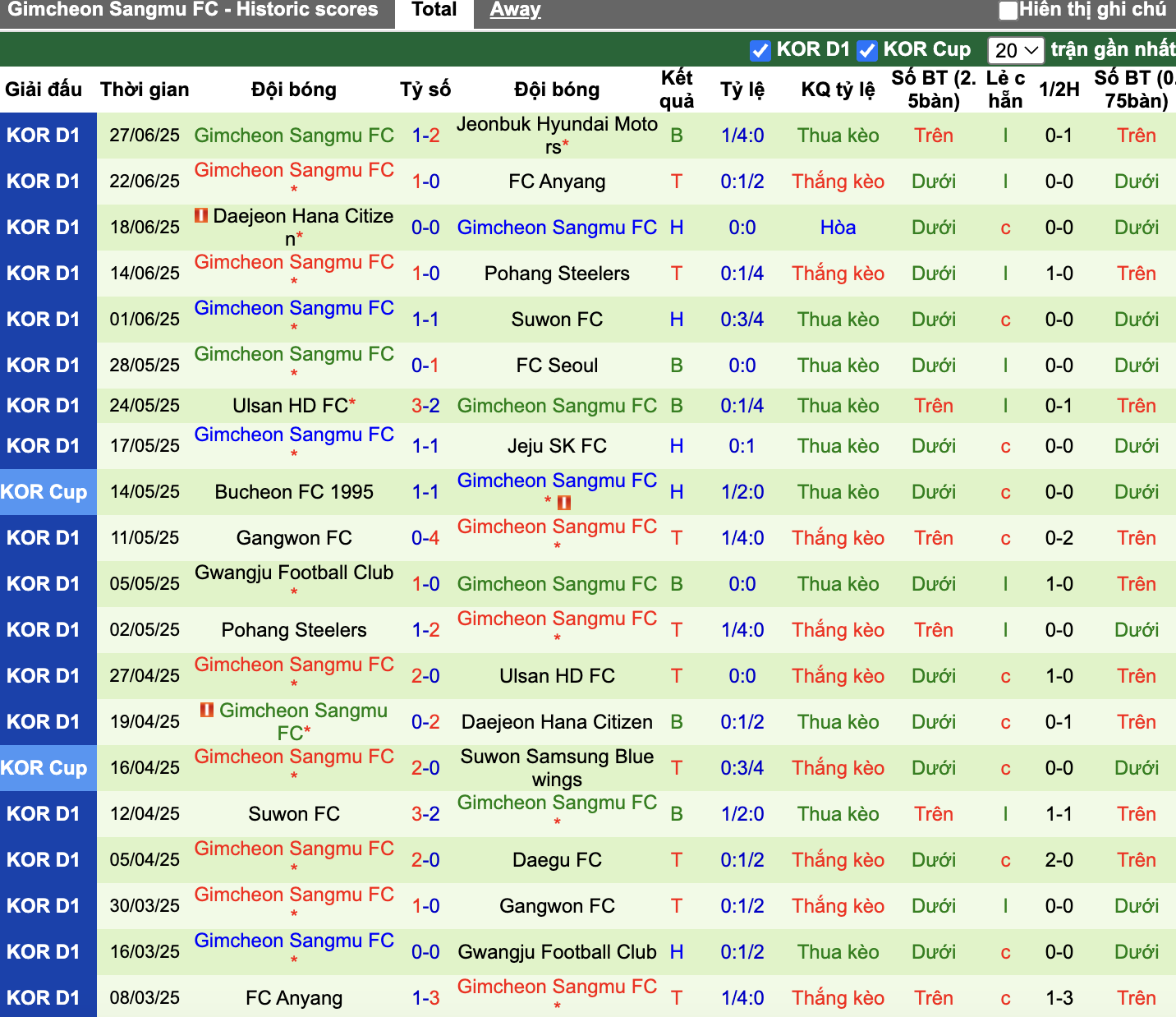The height and width of the screenshot is (1017, 1176).
Task: Click the 1/2H column header
Action: (1059, 90)
